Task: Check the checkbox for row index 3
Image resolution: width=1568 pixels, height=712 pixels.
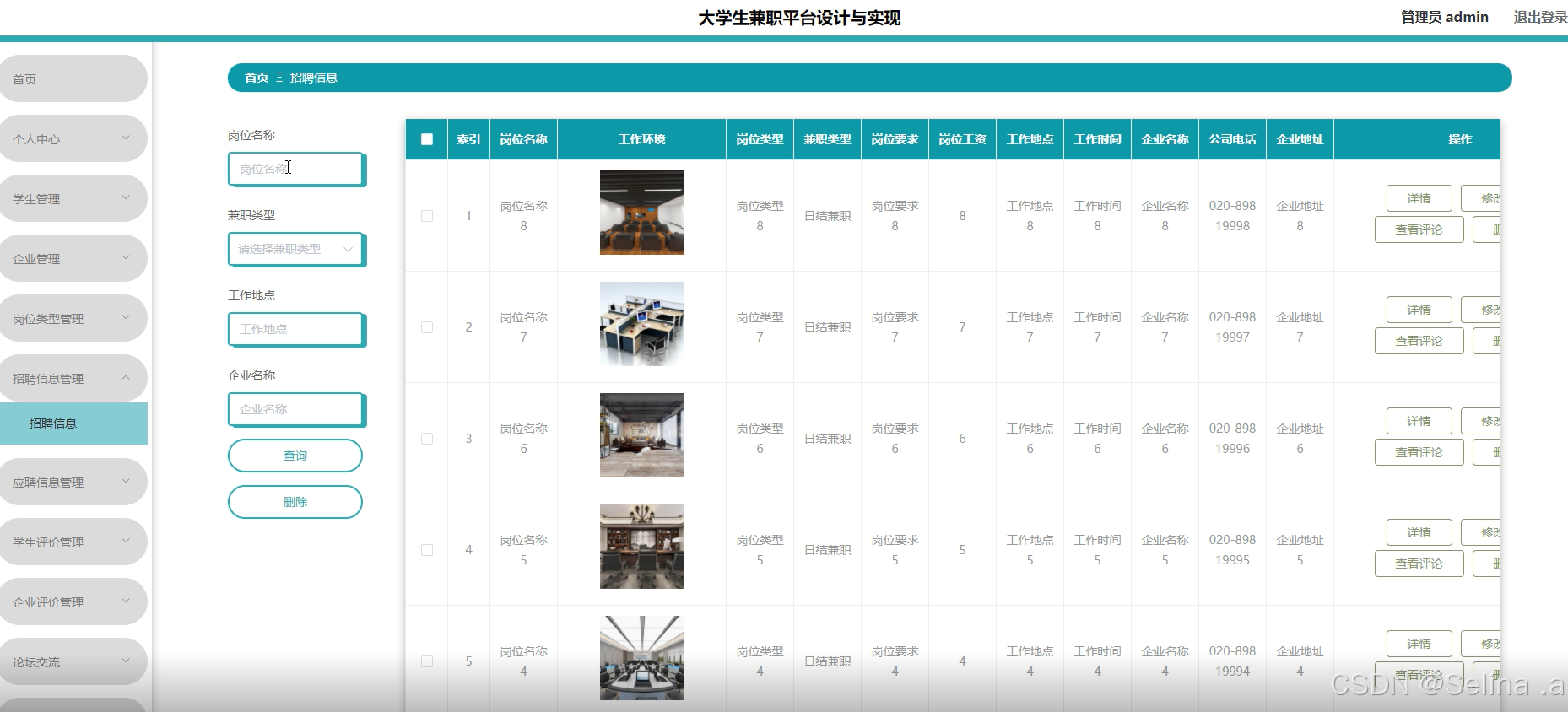Action: 427,439
